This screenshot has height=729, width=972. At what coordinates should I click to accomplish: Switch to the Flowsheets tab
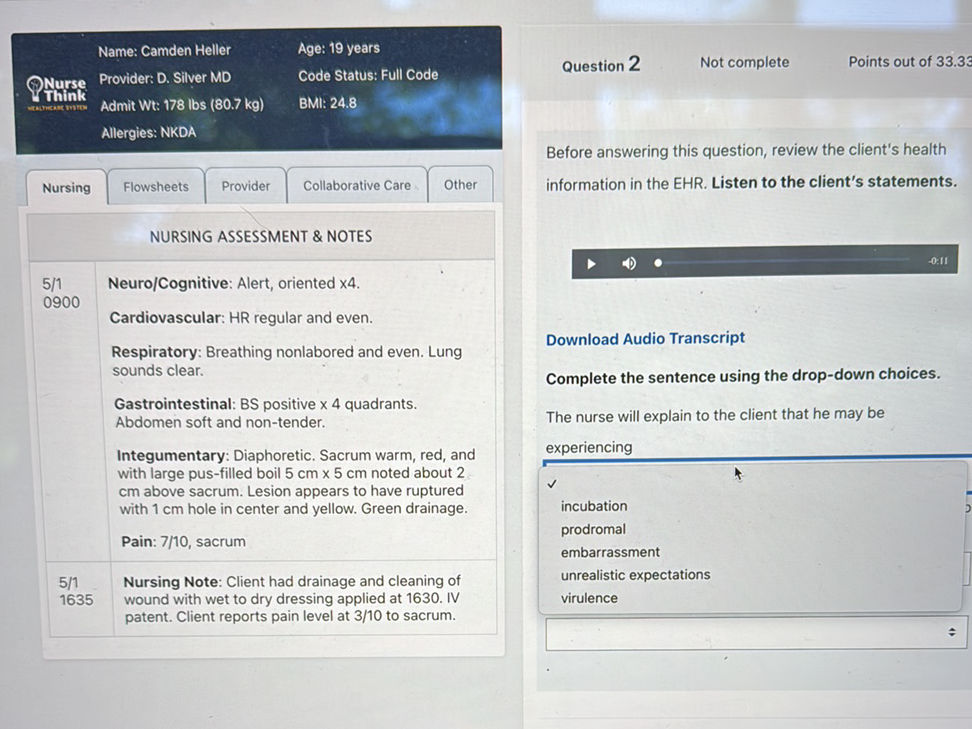[x=156, y=186]
